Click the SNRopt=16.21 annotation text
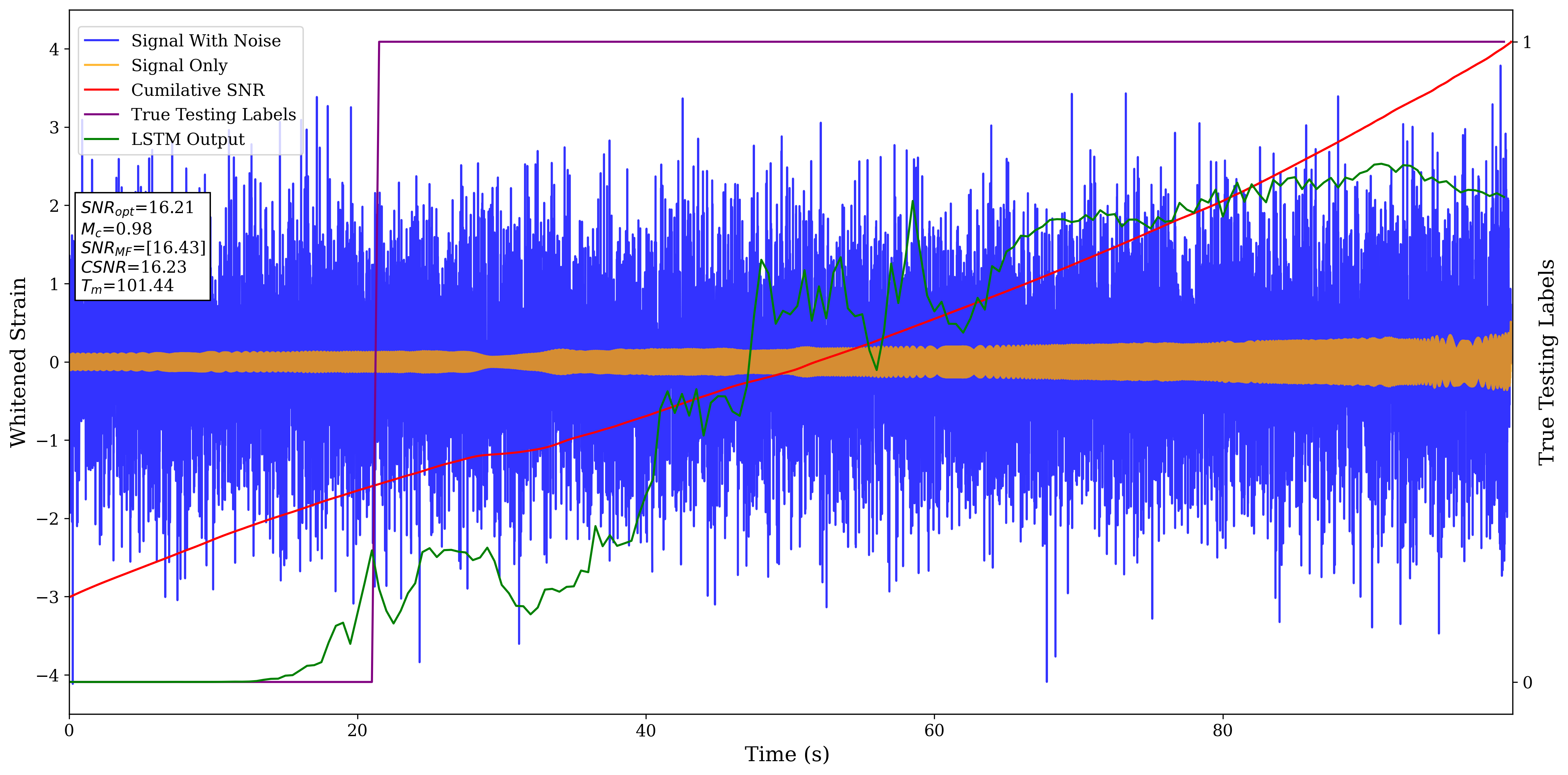The height and width of the screenshot is (775, 1568). (137, 208)
